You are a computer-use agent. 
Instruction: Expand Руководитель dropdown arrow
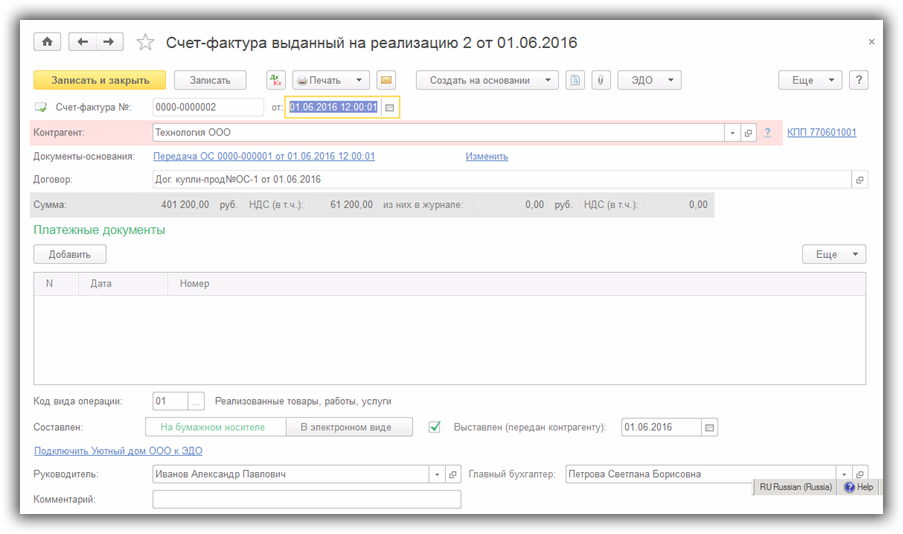click(436, 474)
